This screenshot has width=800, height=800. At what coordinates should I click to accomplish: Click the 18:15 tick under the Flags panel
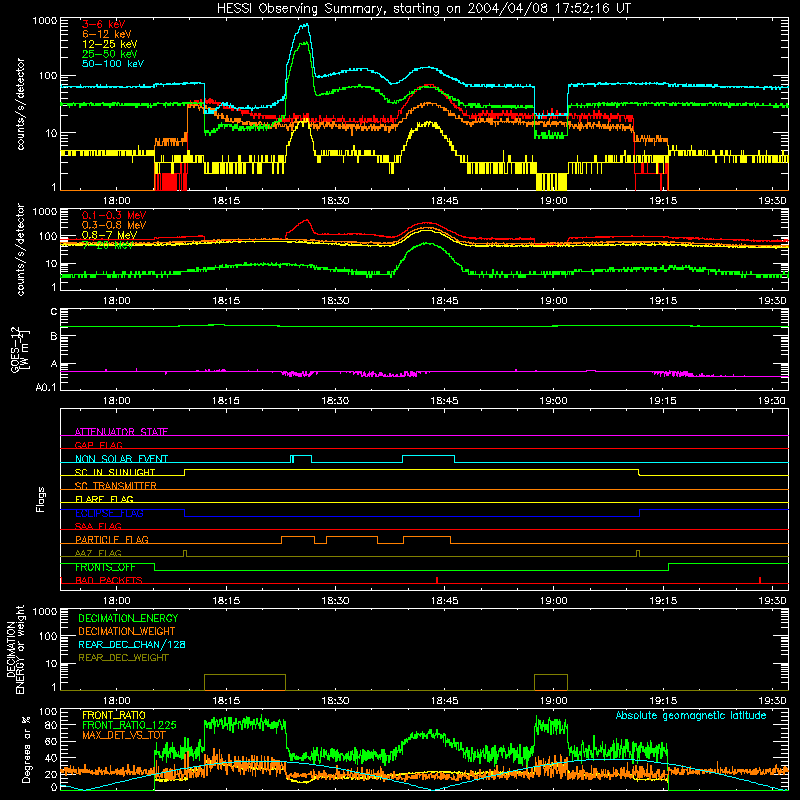[x=226, y=601]
